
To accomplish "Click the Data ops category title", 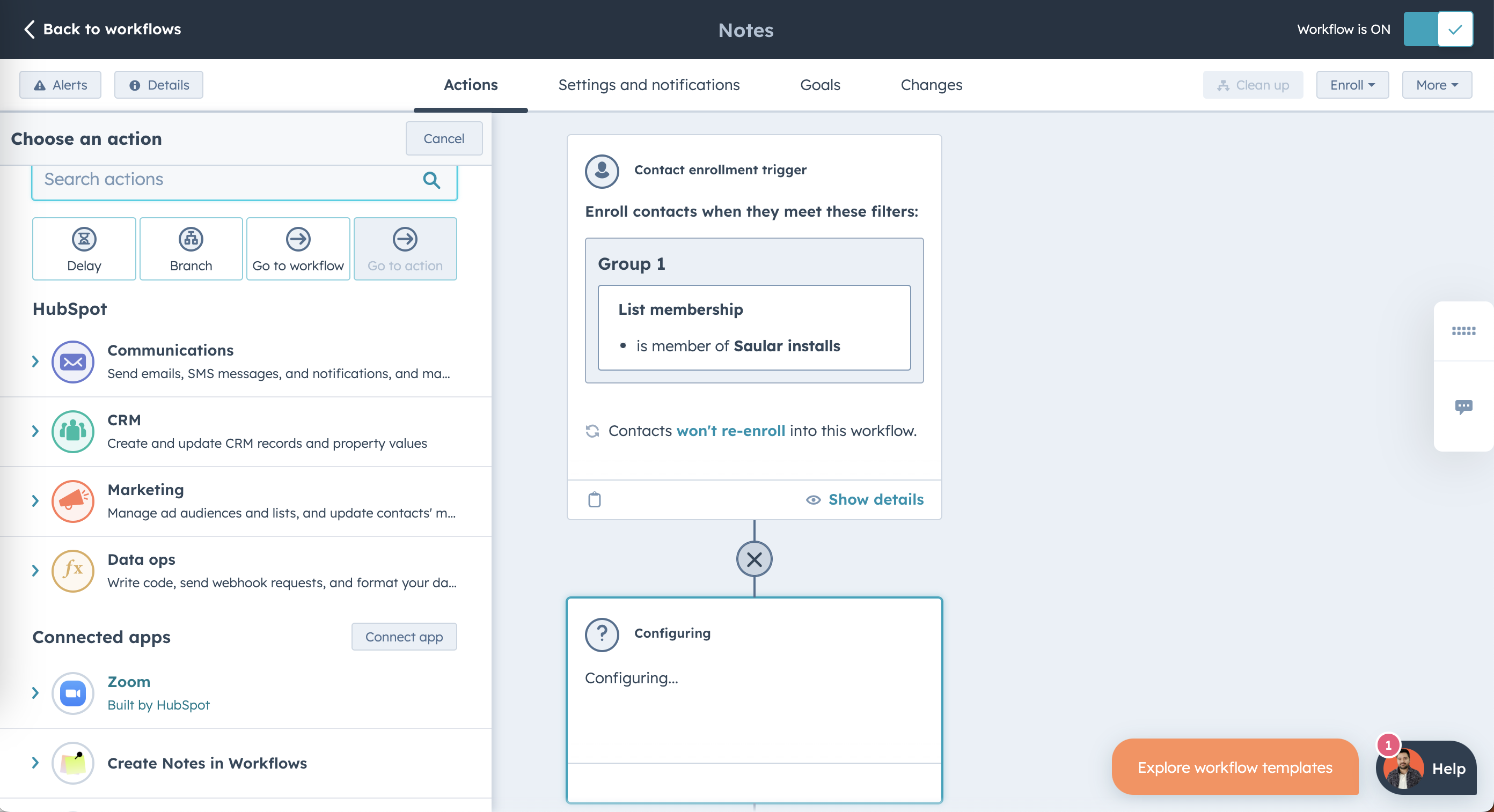I will coord(142,560).
